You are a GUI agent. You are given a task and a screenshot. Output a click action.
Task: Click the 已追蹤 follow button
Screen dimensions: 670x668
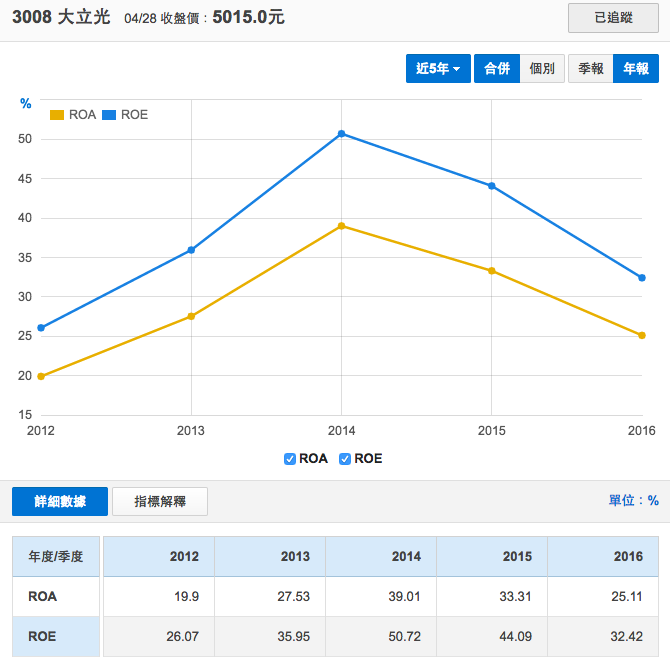613,18
